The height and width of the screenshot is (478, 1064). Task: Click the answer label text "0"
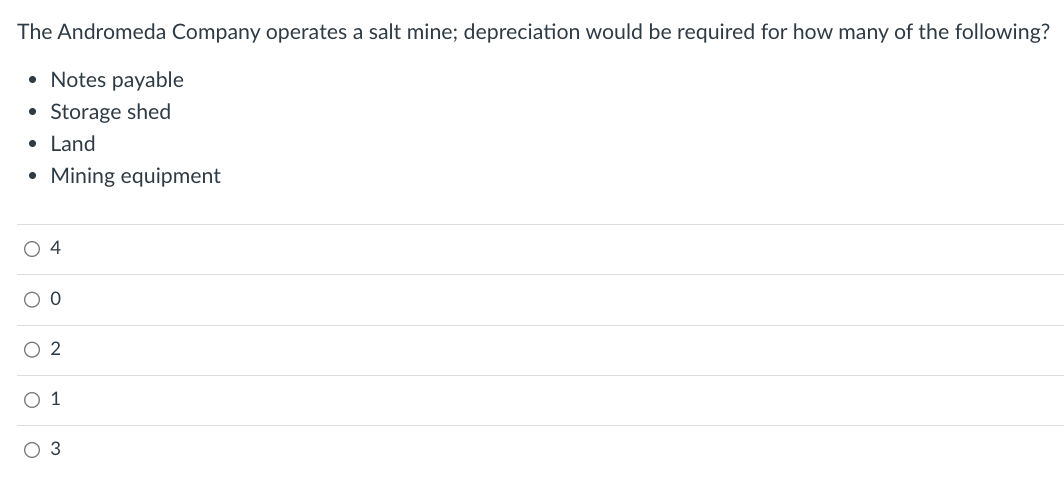(x=56, y=299)
